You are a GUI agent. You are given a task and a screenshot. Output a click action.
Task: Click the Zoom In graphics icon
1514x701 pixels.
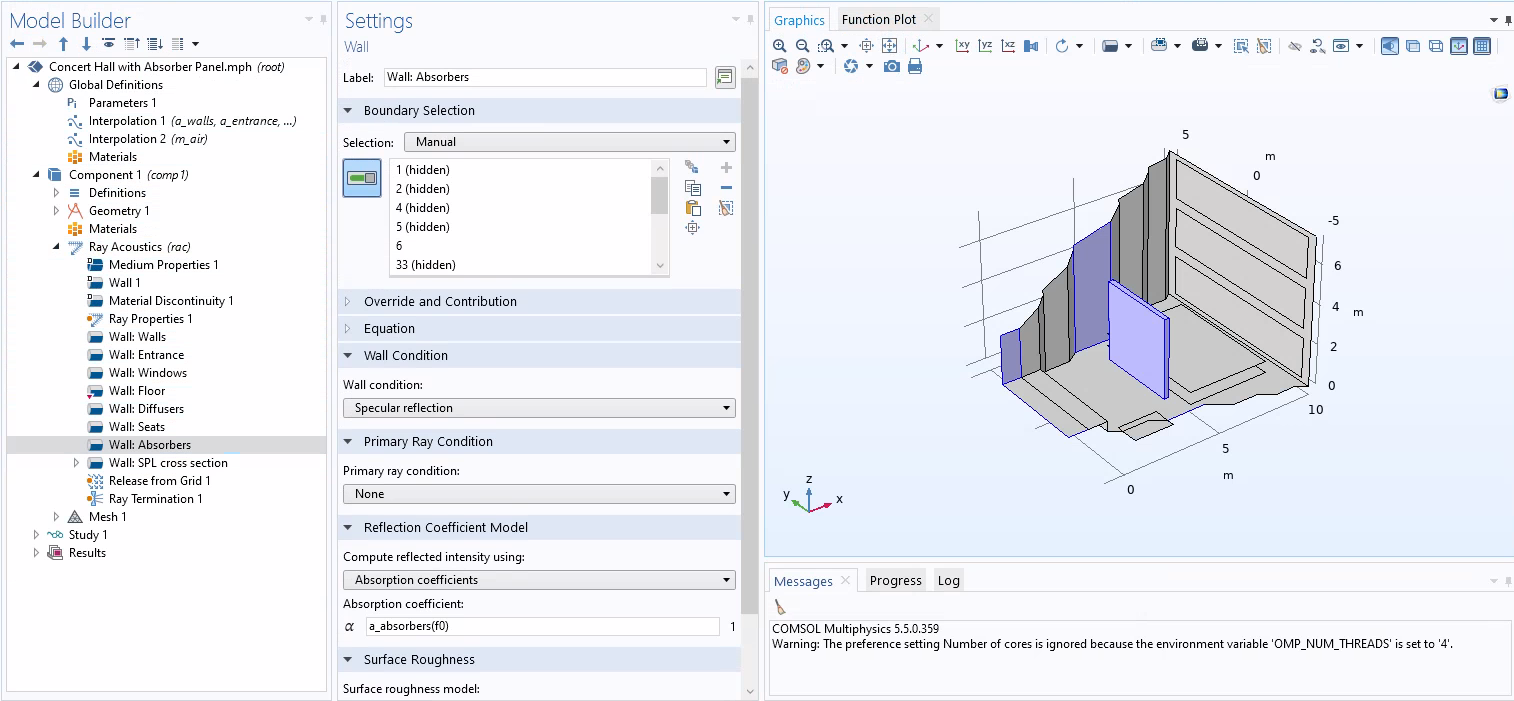coord(780,46)
